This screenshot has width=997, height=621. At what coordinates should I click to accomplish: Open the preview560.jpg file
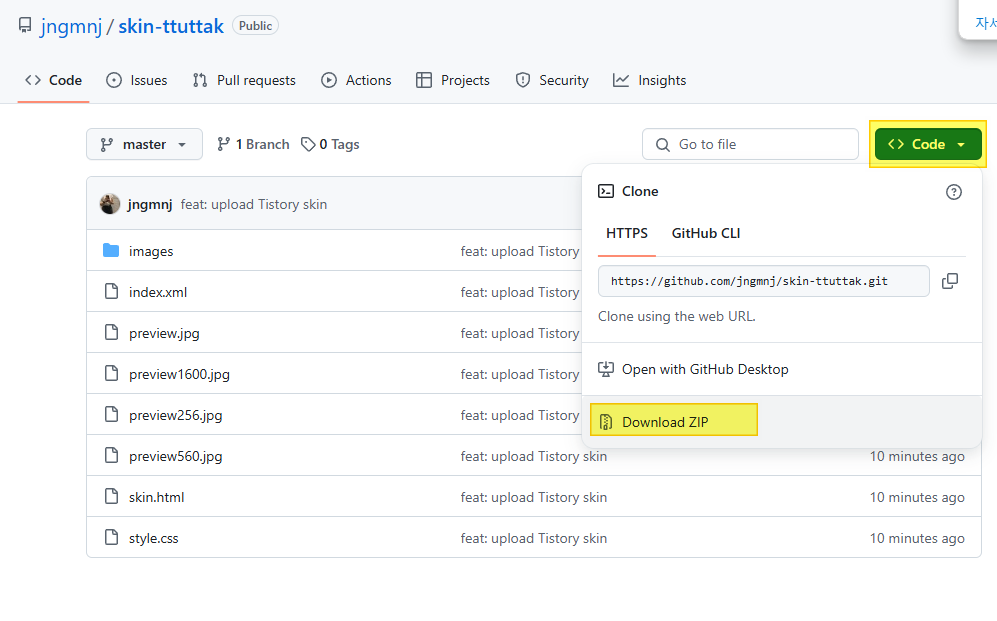pyautogui.click(x=175, y=456)
